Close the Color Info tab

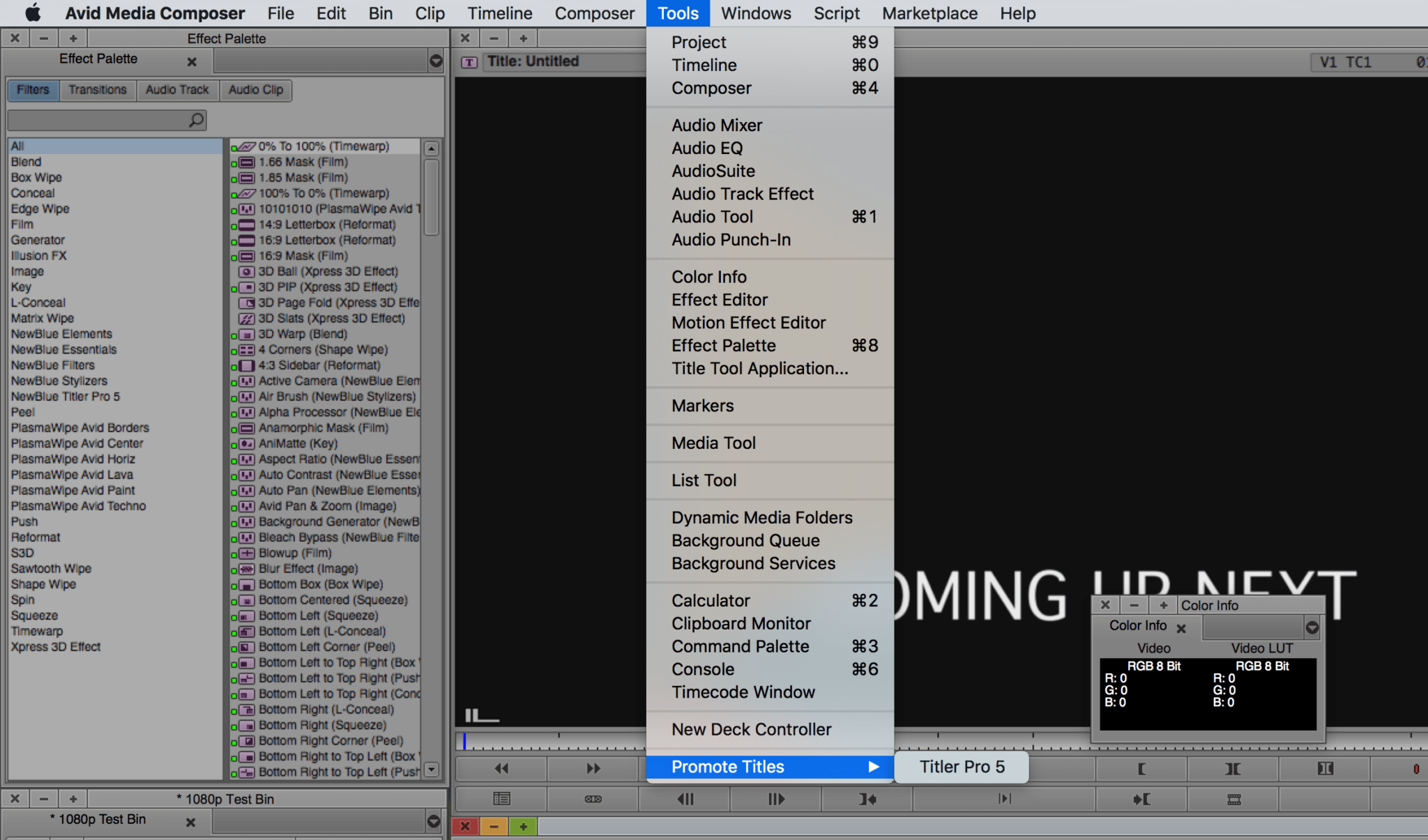click(x=1181, y=629)
